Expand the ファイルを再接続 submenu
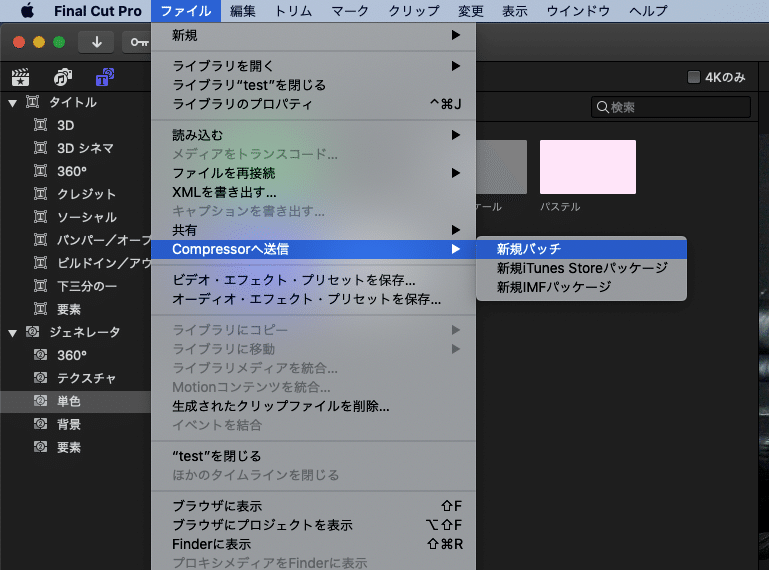The width and height of the screenshot is (769, 570). (313, 173)
